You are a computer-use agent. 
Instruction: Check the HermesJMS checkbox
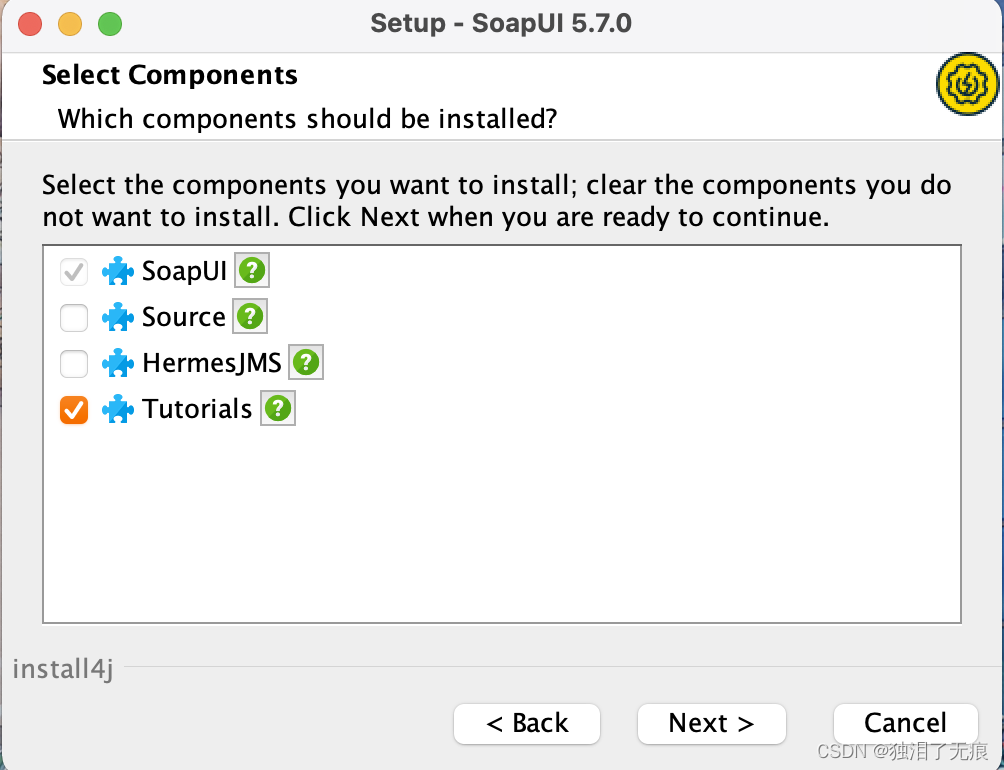(74, 364)
